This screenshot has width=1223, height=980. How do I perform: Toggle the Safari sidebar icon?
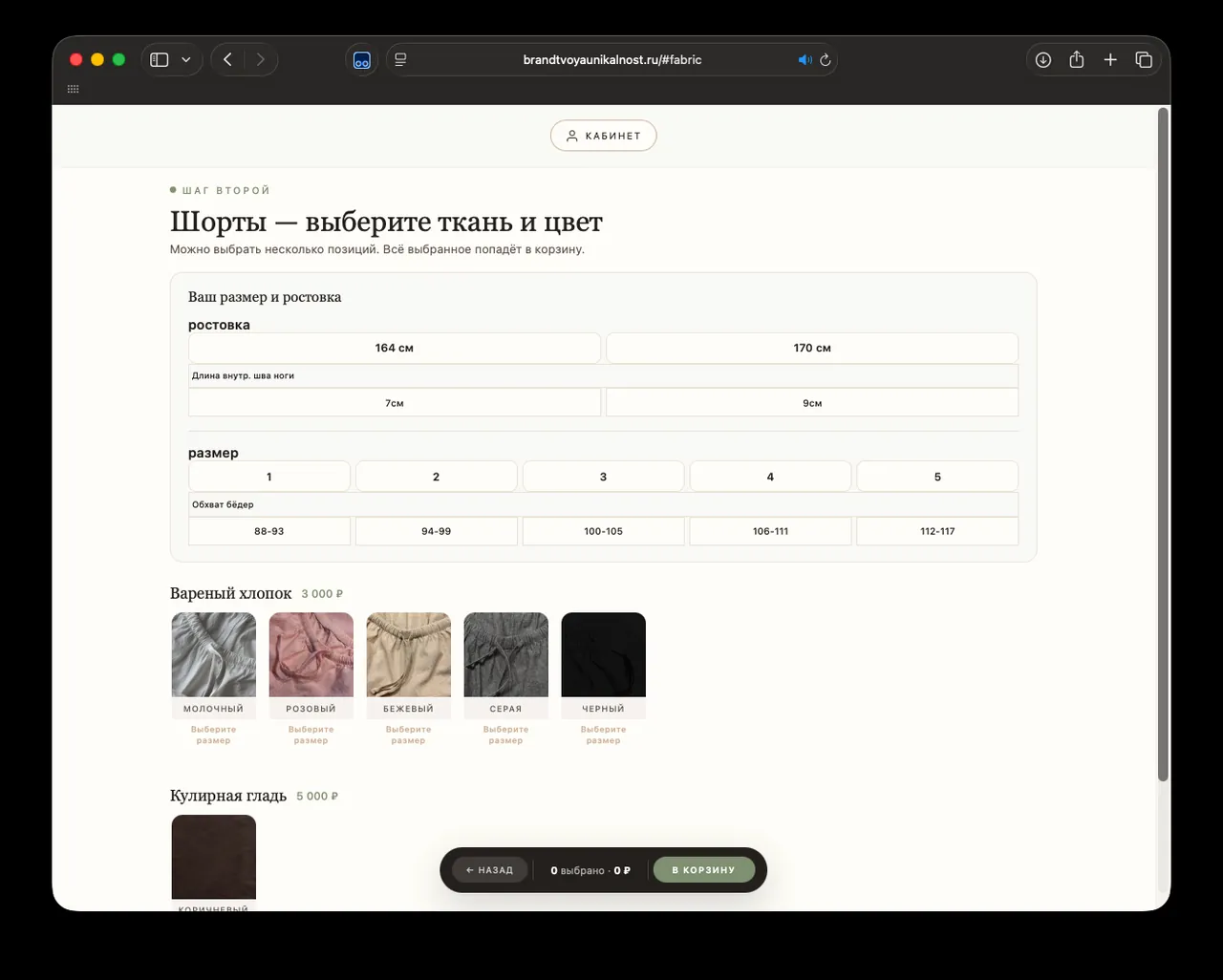click(x=160, y=59)
